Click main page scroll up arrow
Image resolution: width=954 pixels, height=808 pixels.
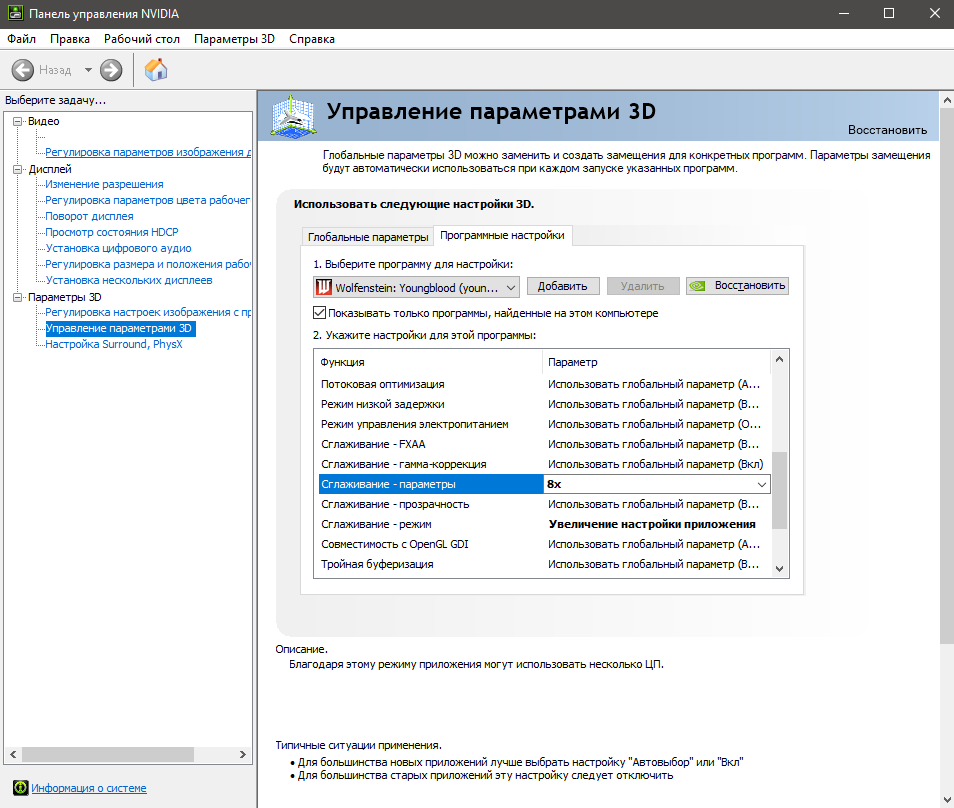tap(947, 100)
